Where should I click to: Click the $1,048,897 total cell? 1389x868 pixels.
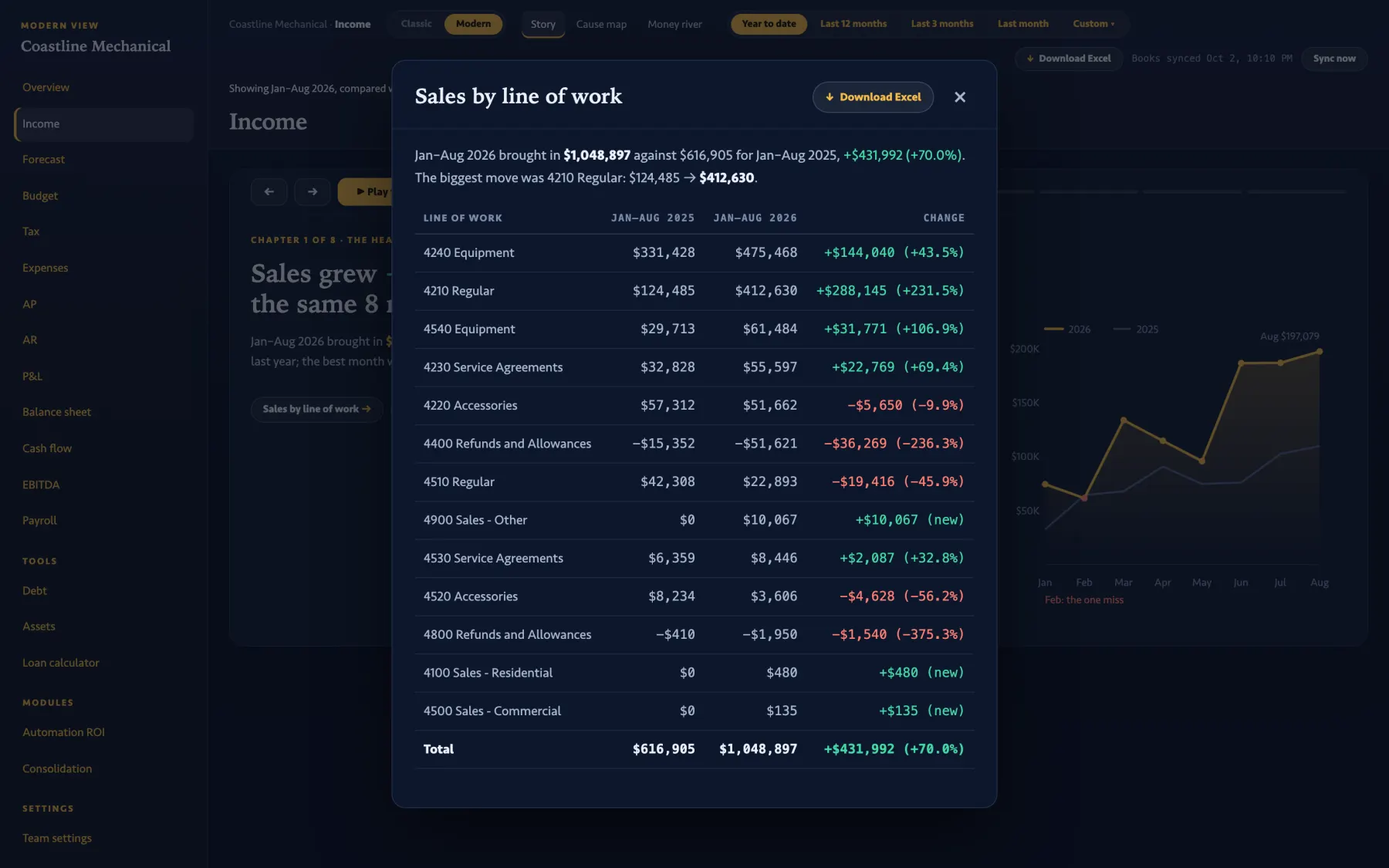click(x=758, y=749)
